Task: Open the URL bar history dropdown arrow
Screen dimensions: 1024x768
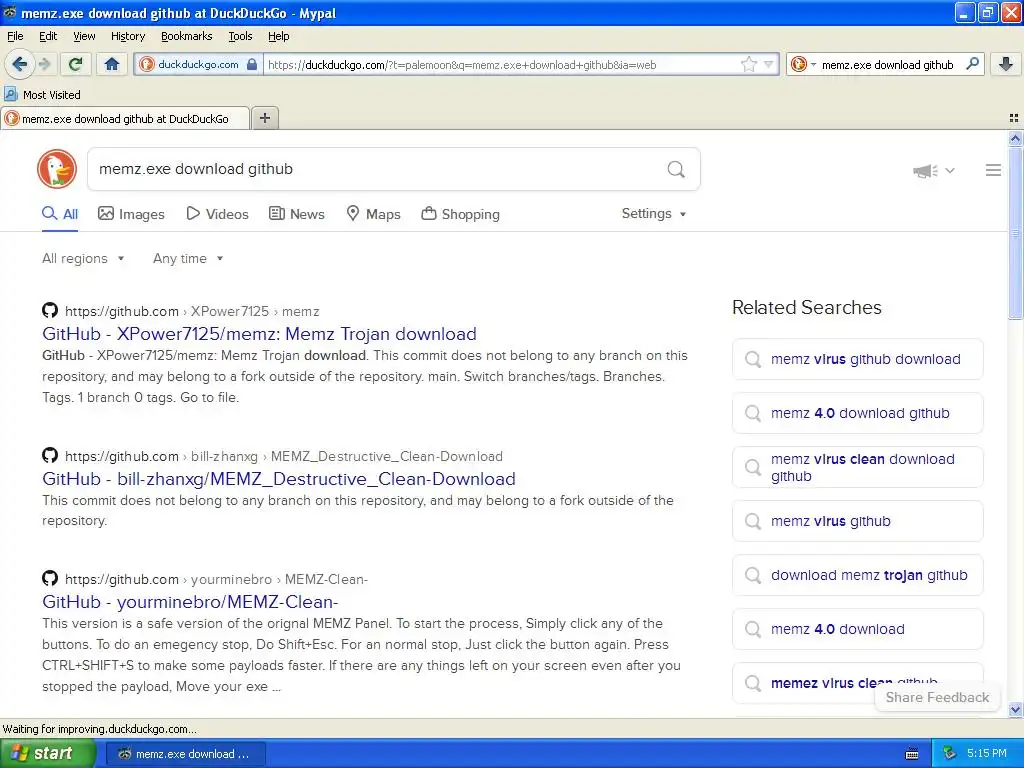Action: click(769, 64)
